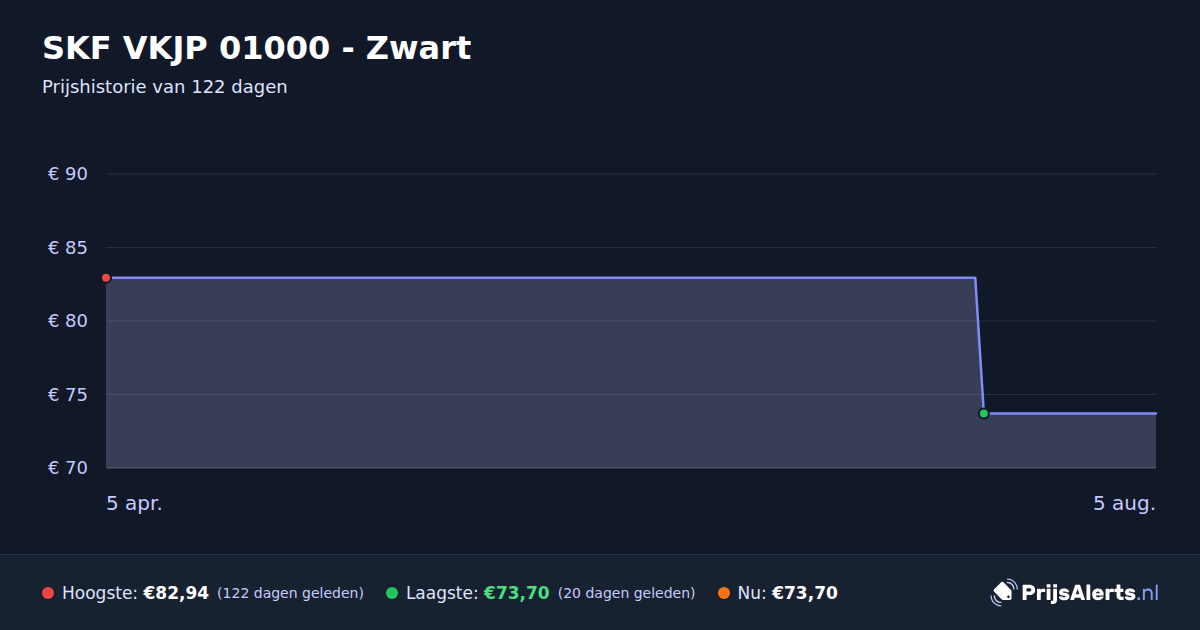Click the Prijshistorie van 122 dagen subtitle
Screen dimensions: 1200x630
tap(165, 87)
